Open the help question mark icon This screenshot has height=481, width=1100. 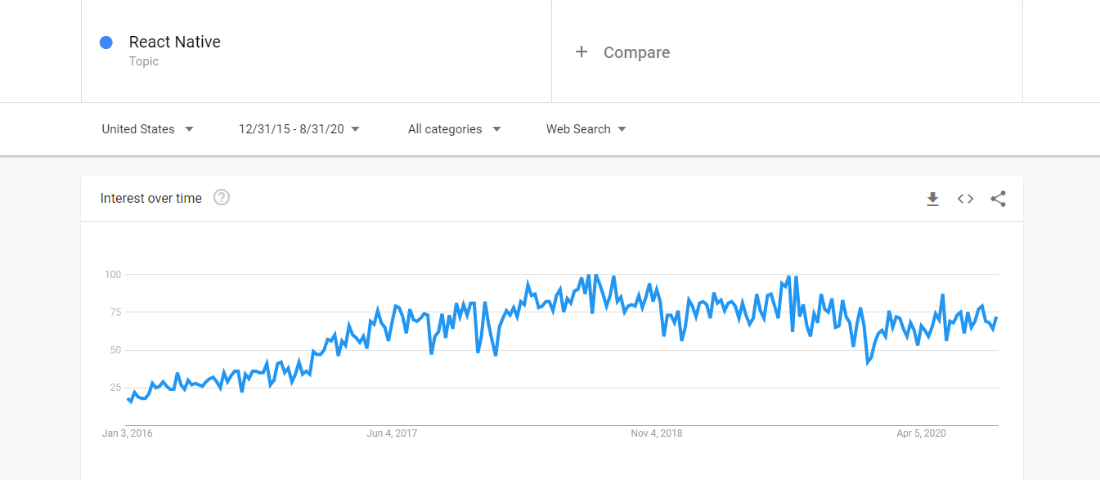click(x=222, y=198)
